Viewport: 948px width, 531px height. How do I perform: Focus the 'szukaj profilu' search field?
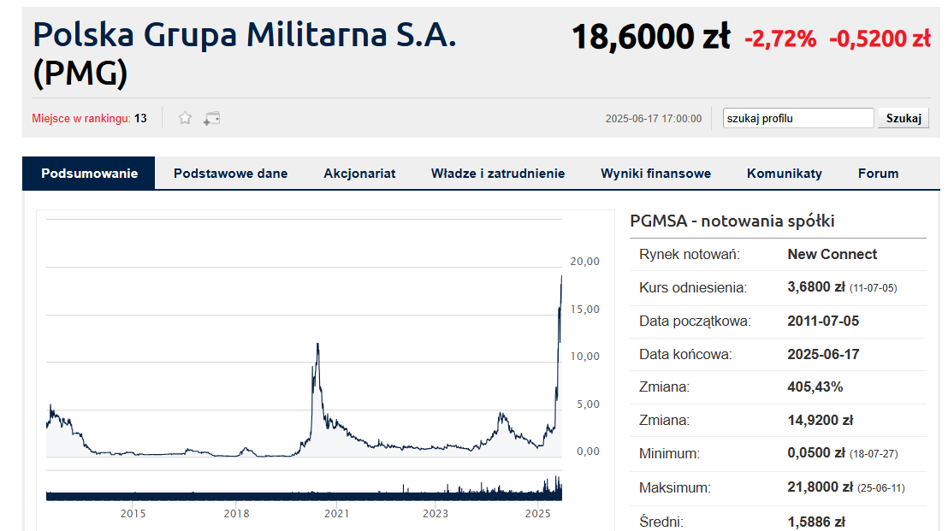pos(798,118)
